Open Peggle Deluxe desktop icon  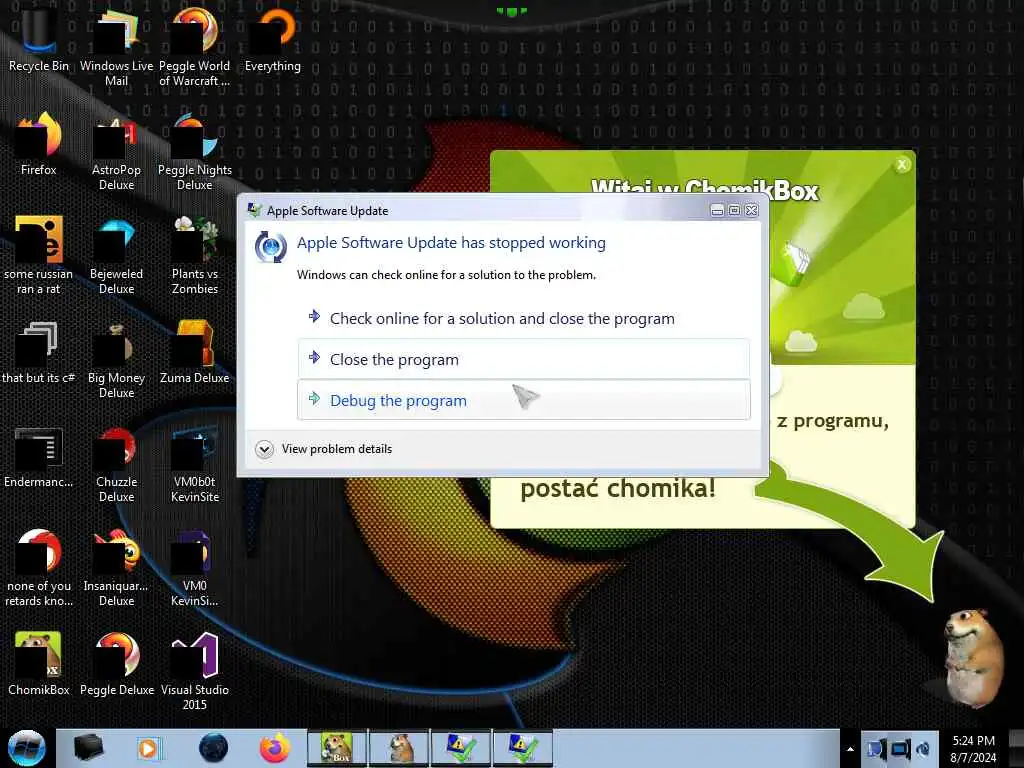pyautogui.click(x=116, y=663)
